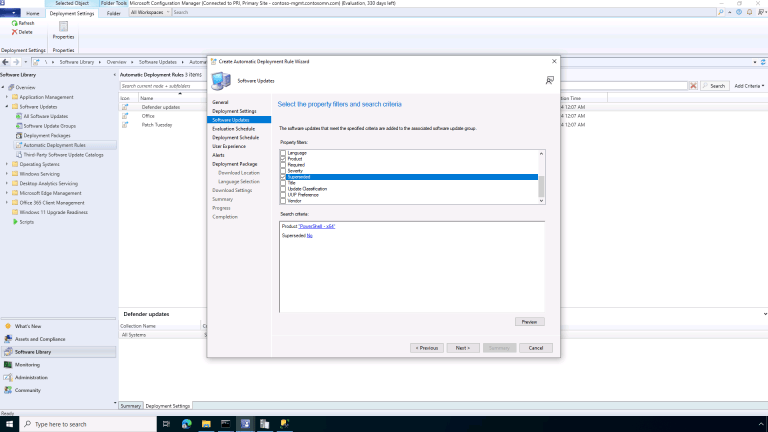The width and height of the screenshot is (768, 432).
Task: Expand the Office 365 Client Management node
Action: coord(7,202)
